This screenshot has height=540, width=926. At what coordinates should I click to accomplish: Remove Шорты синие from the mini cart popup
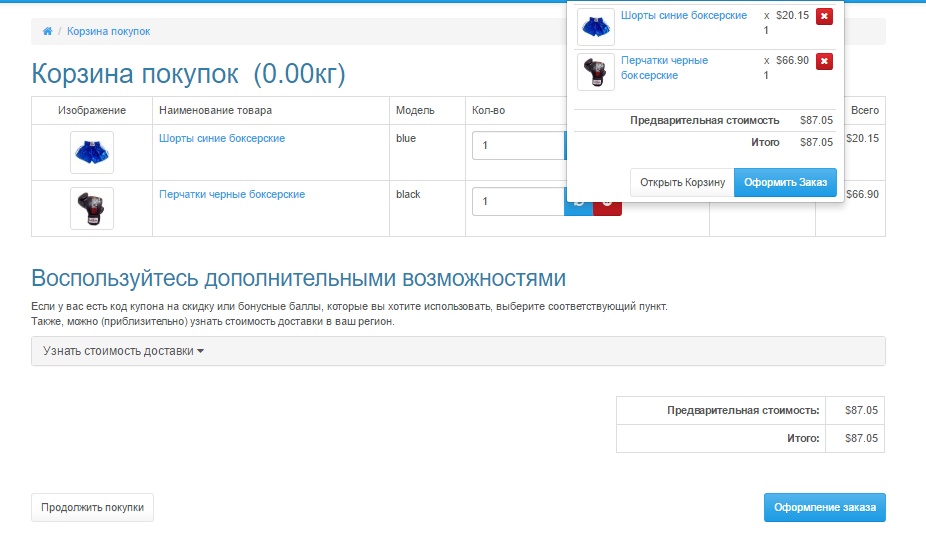(x=824, y=16)
